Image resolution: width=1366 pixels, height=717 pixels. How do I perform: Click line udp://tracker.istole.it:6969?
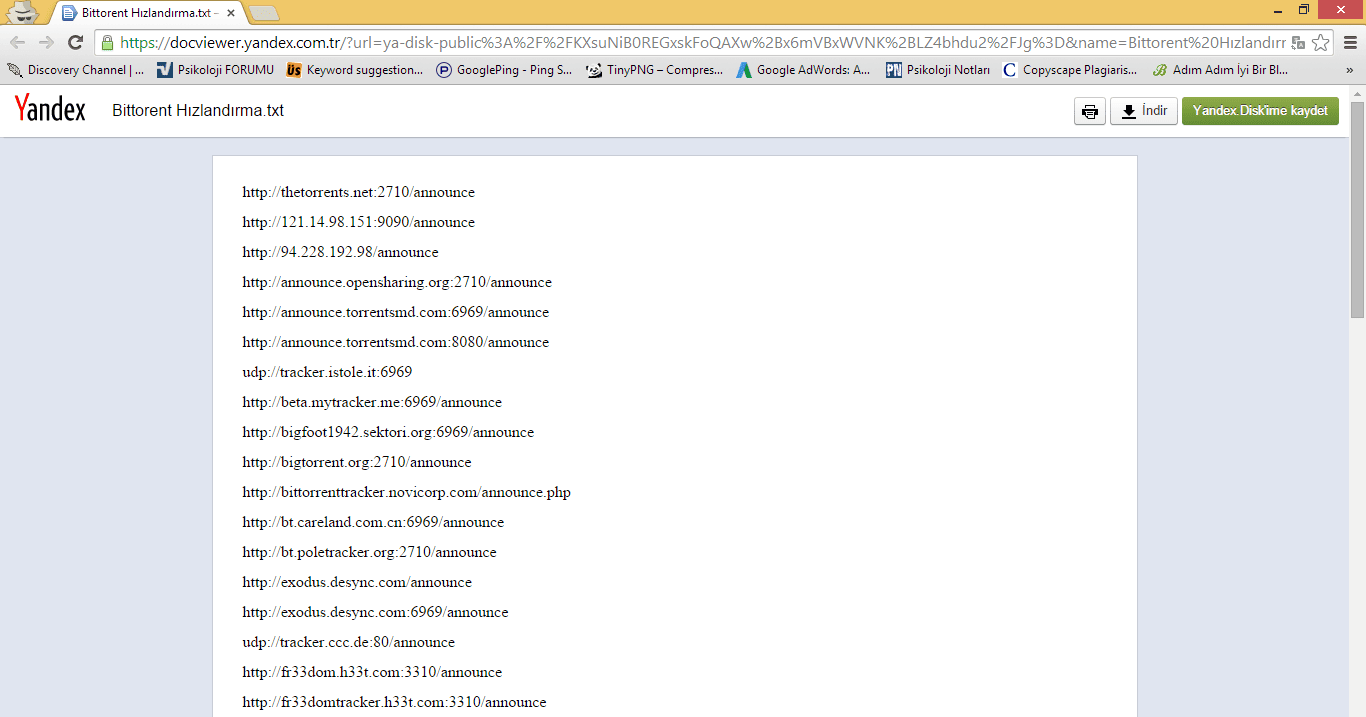pos(327,372)
